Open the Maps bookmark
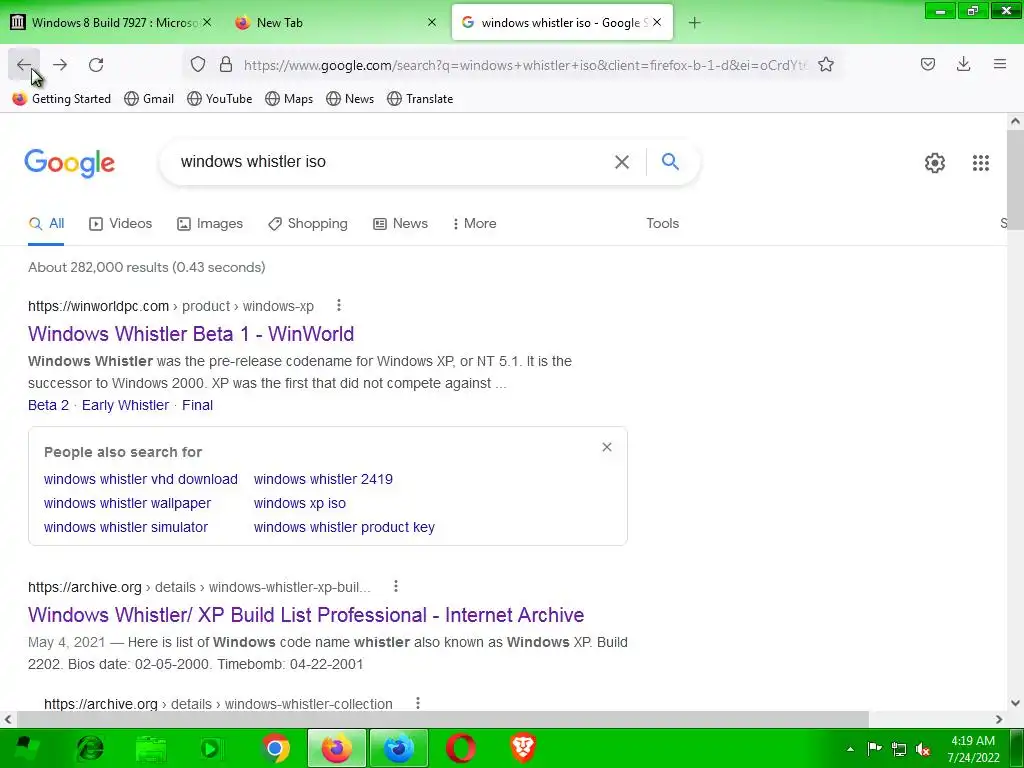 point(289,99)
